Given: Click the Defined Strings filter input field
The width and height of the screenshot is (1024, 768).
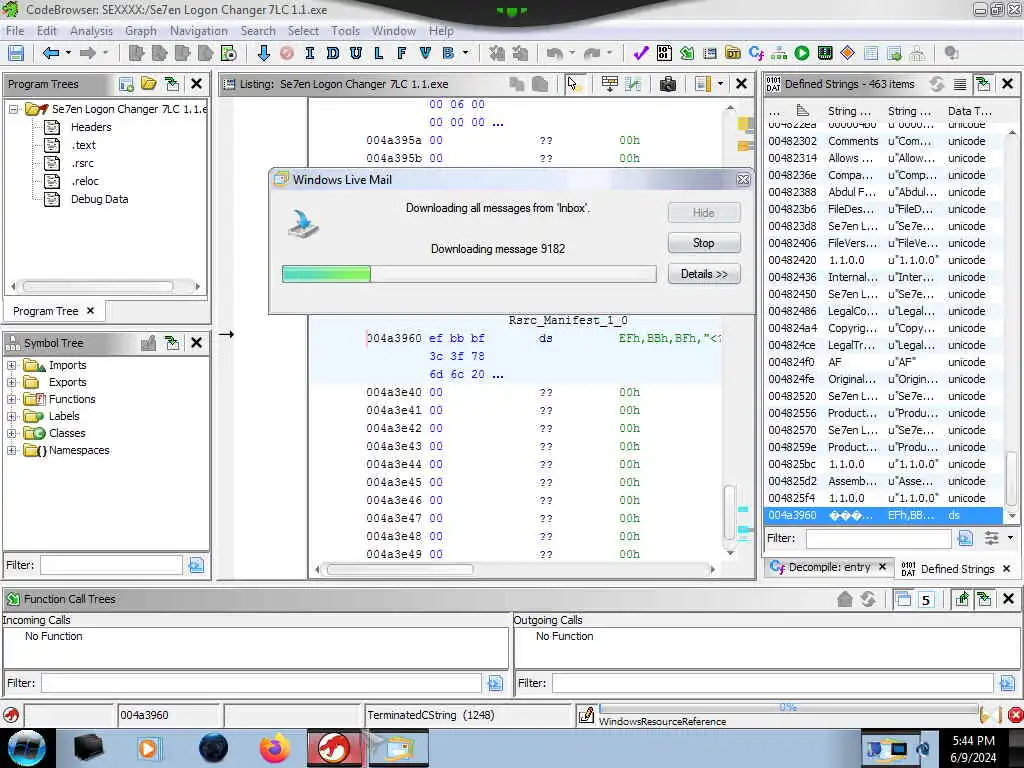Looking at the screenshot, I should pos(878,538).
